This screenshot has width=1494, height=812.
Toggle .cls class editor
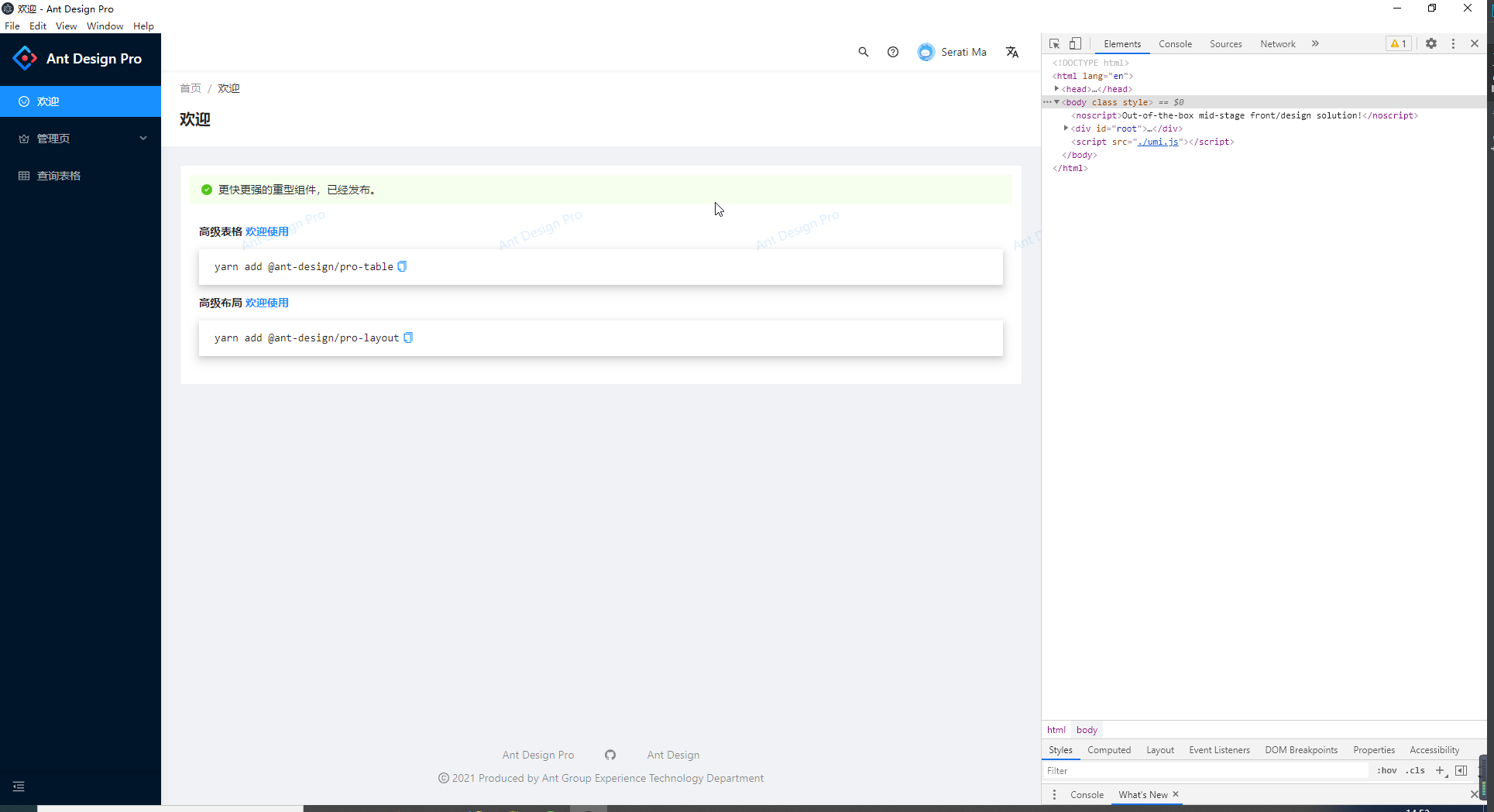1415,770
